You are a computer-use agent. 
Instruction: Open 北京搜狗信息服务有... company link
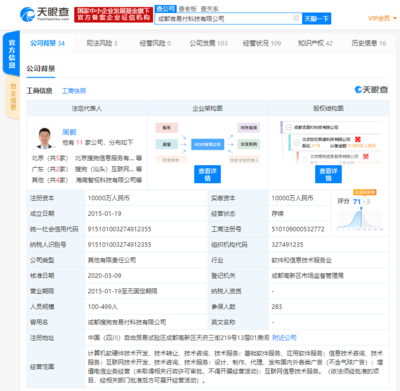(105, 158)
